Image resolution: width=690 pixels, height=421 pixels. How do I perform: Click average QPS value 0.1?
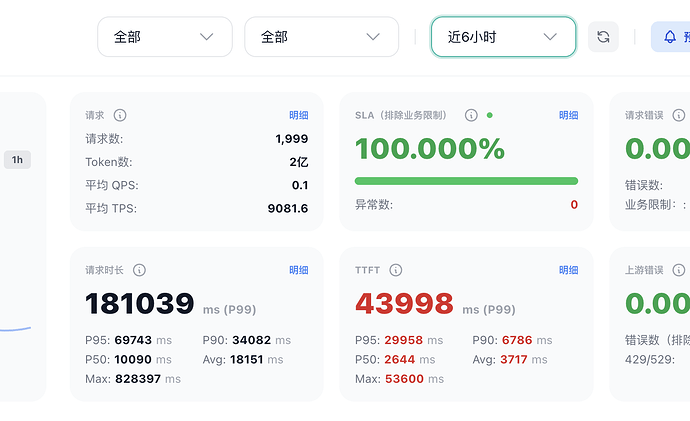300,185
